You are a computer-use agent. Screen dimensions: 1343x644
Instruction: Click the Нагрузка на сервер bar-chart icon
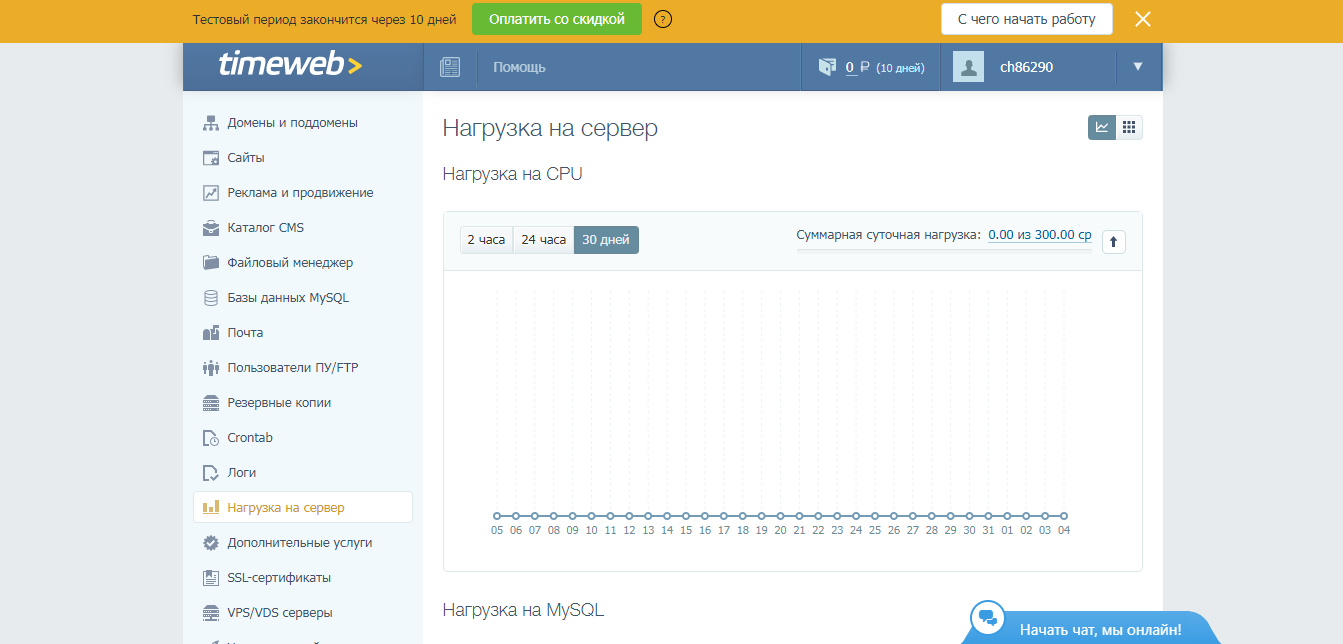coord(210,507)
